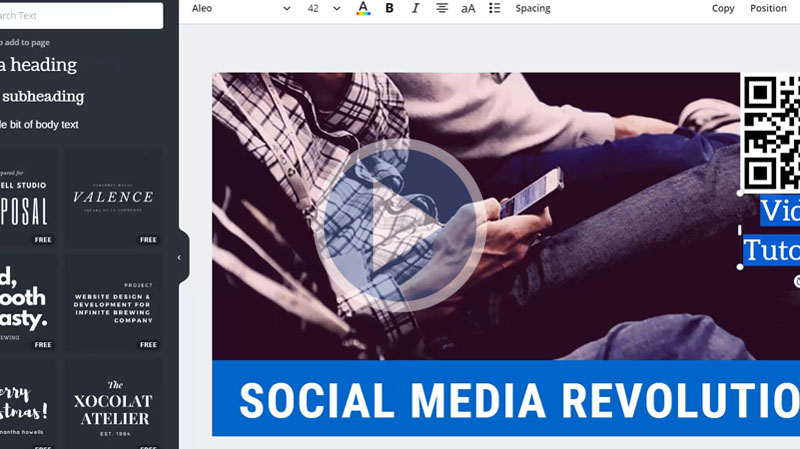
Task: Open the Aleo font family dropdown
Action: 240,8
